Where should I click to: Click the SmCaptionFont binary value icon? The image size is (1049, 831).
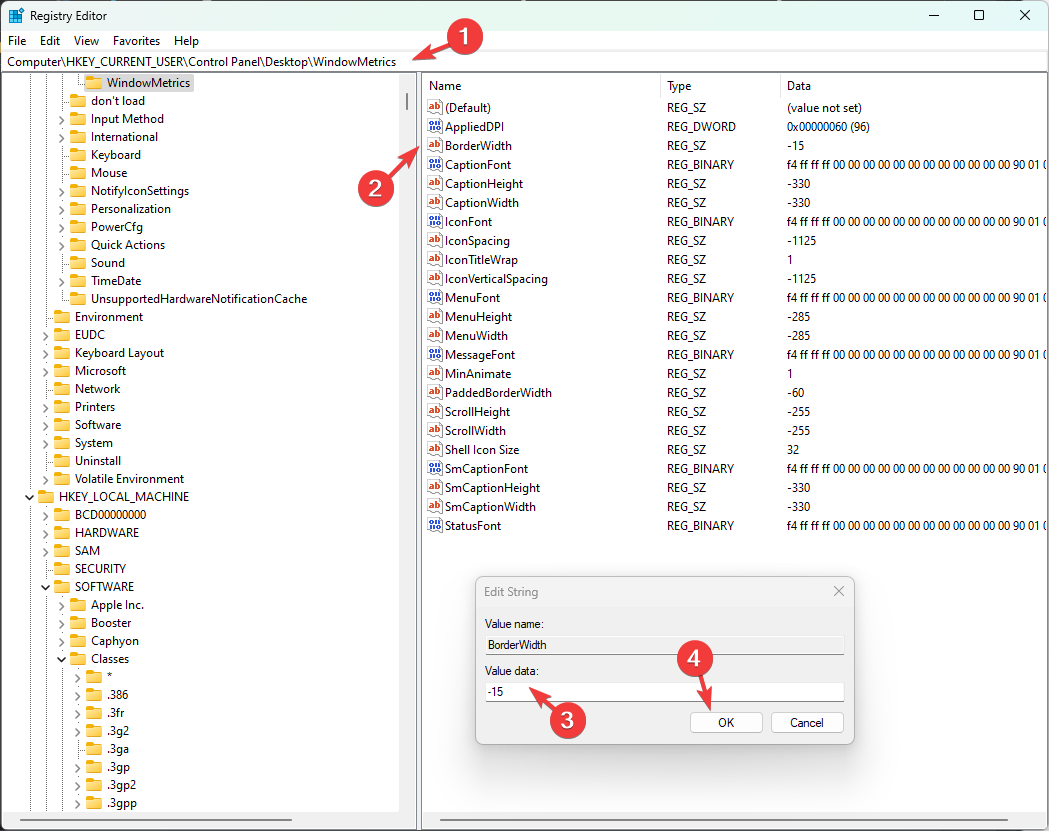[435, 468]
